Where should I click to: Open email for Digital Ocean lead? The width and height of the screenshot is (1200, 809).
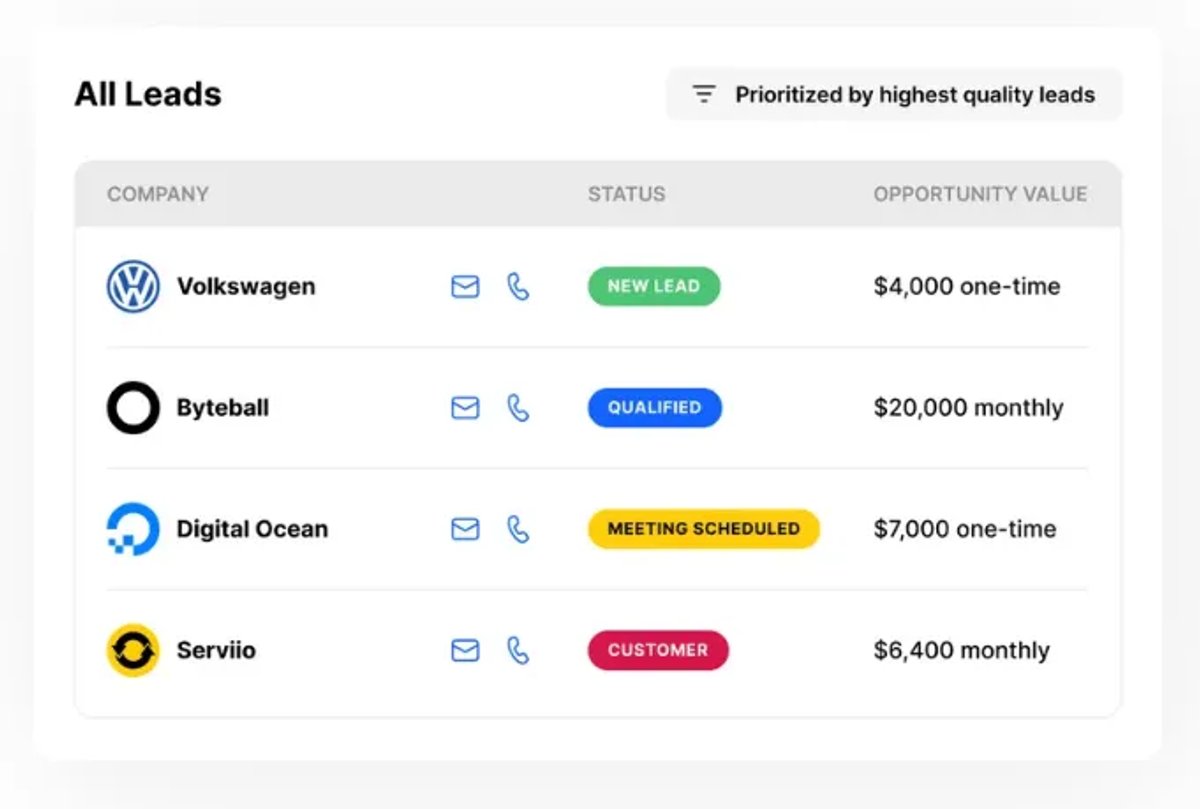(465, 529)
